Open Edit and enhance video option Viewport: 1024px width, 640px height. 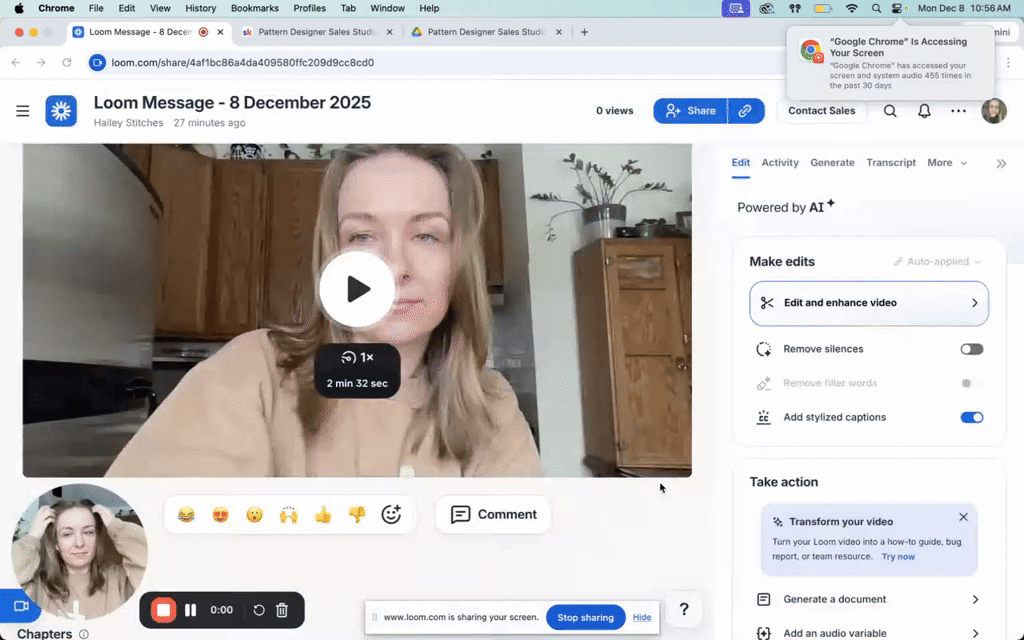(869, 303)
